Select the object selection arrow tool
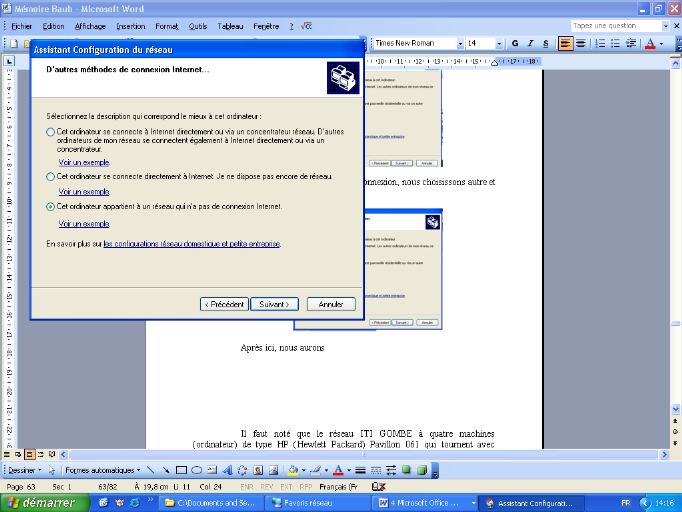Viewport: 682px width, 512px height. click(x=52, y=470)
